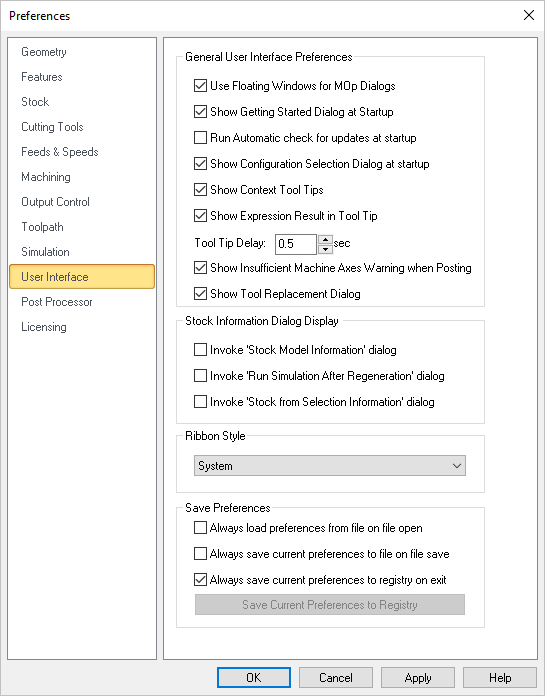Open the Geometry preferences page
The width and height of the screenshot is (545, 696).
[x=44, y=52]
